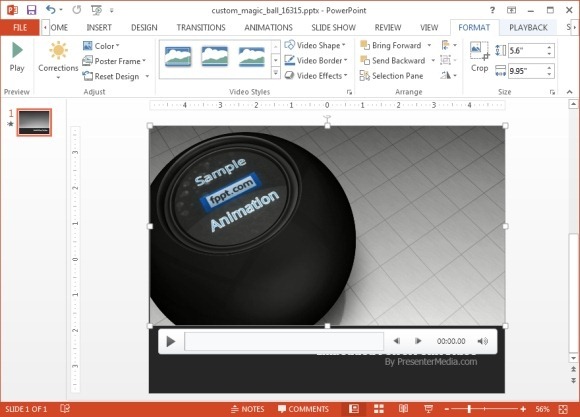Fit slide to current window icon

563,409
